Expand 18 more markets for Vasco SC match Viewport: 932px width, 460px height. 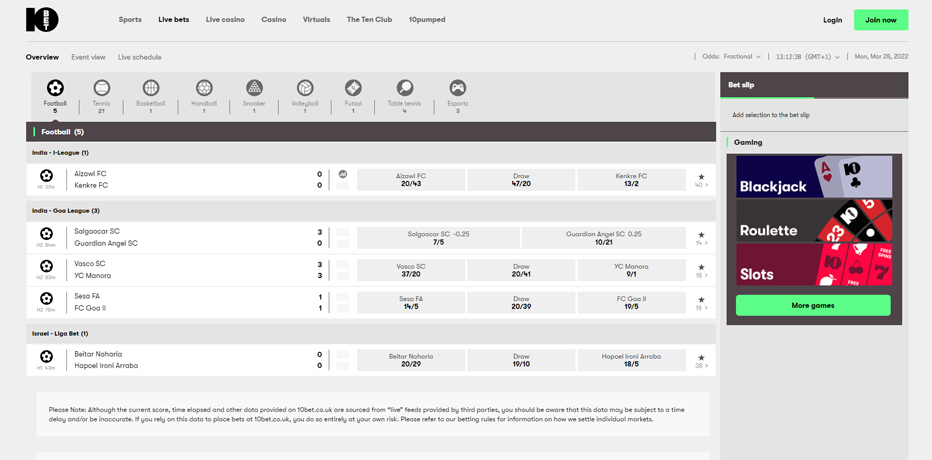[x=701, y=276]
